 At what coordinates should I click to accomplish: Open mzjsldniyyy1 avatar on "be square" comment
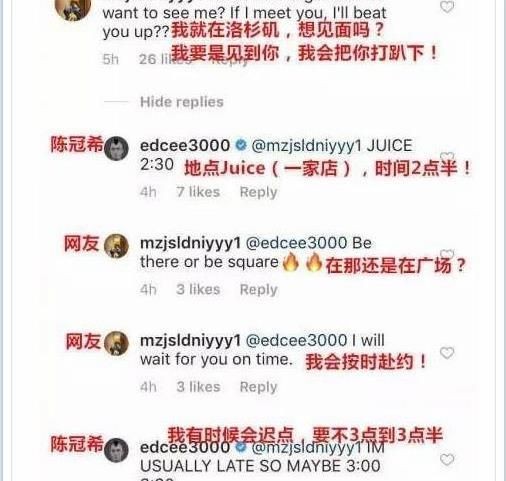tap(116, 246)
